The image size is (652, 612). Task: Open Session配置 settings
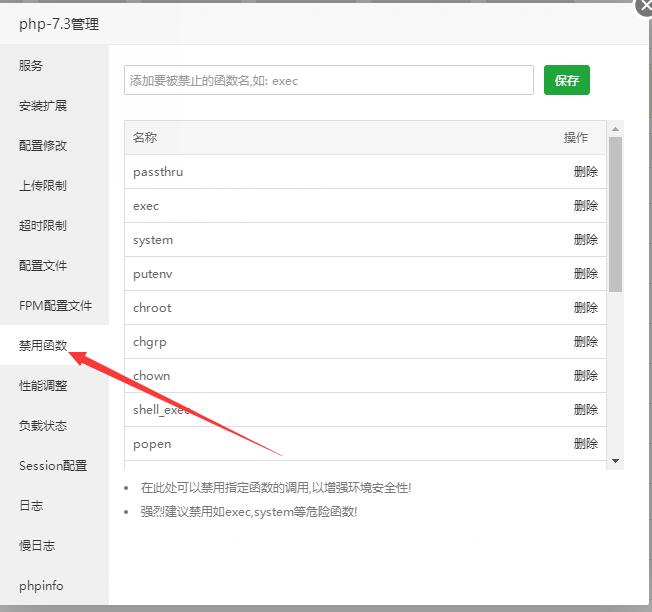pyautogui.click(x=53, y=466)
